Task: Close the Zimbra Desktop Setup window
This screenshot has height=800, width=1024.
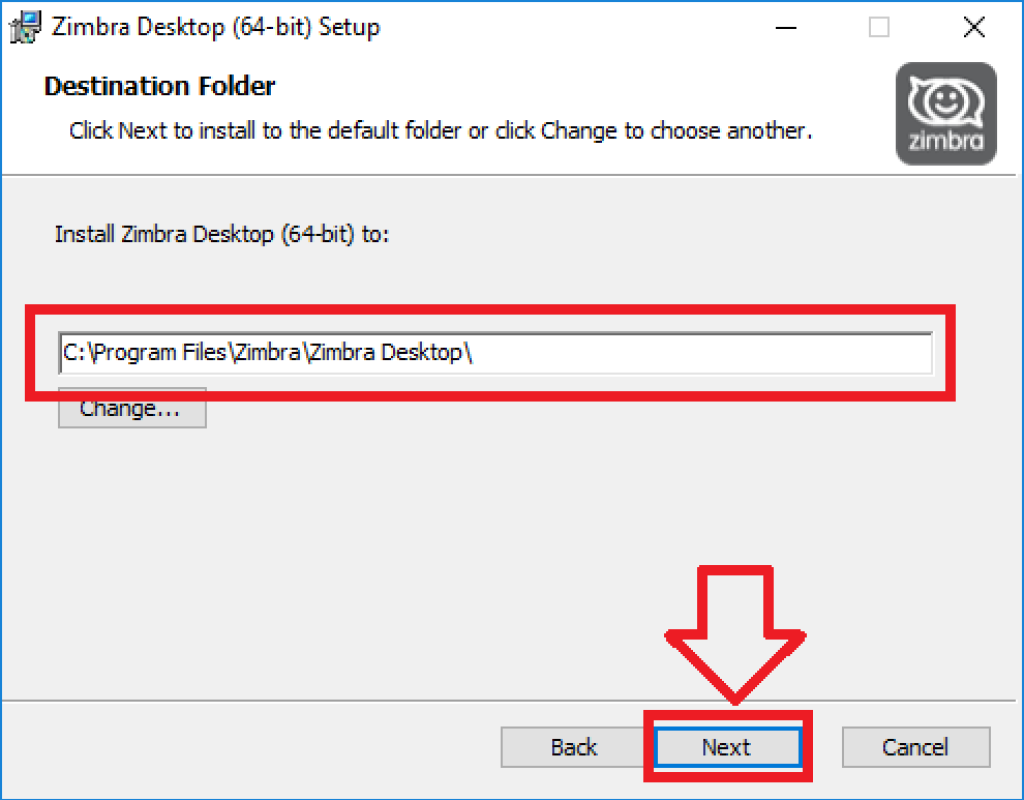Action: tap(974, 27)
